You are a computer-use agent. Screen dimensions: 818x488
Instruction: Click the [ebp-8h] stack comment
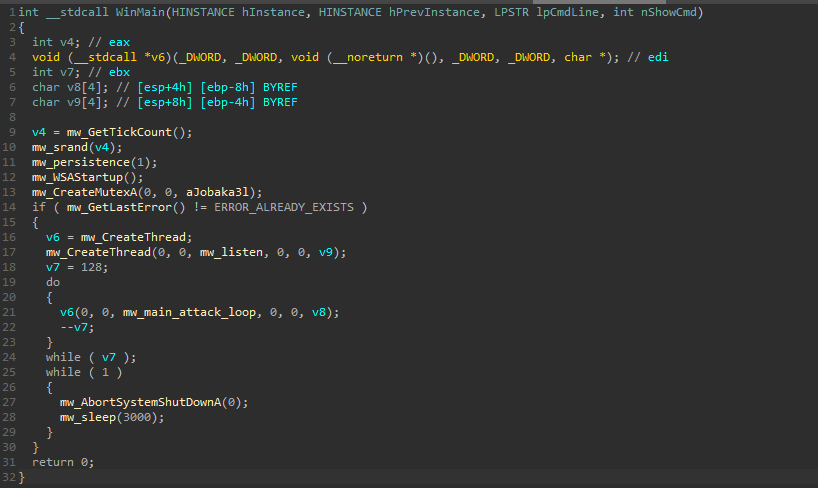(x=228, y=87)
